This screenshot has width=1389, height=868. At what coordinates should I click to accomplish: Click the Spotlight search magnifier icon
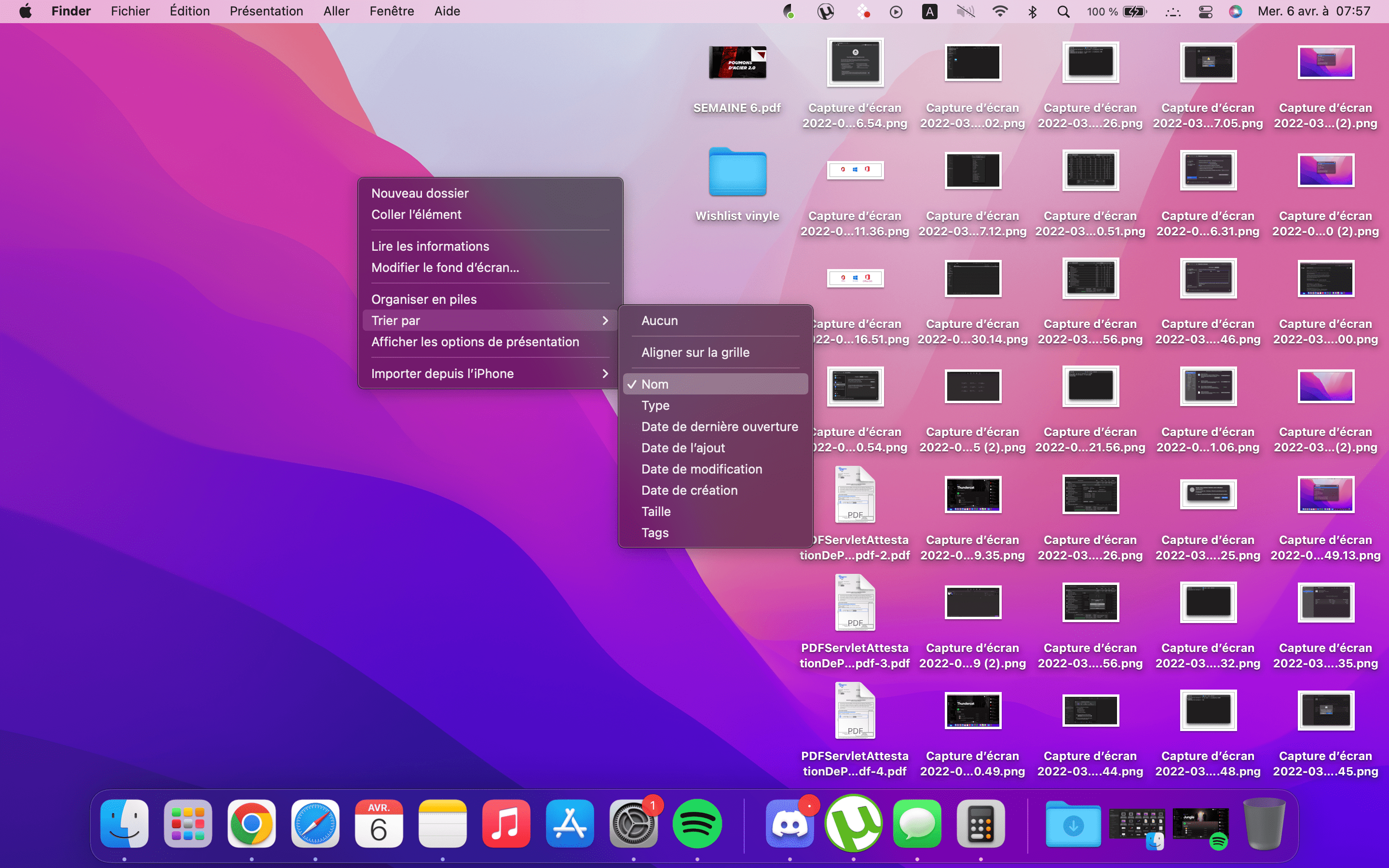click(1063, 12)
